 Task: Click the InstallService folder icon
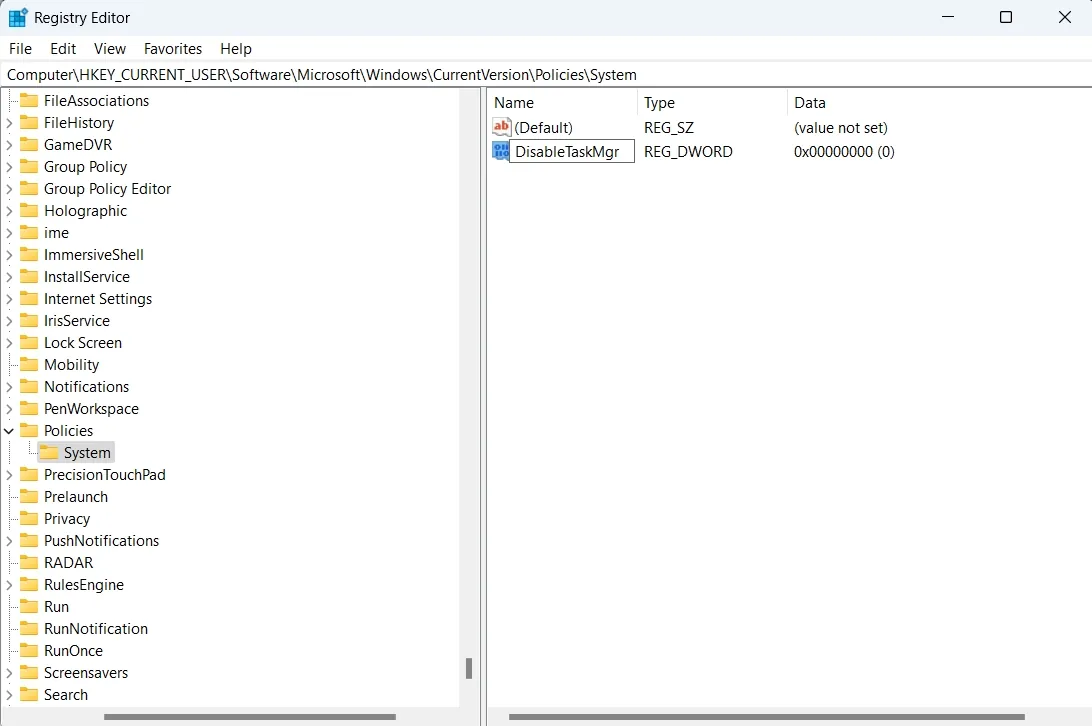click(x=29, y=277)
